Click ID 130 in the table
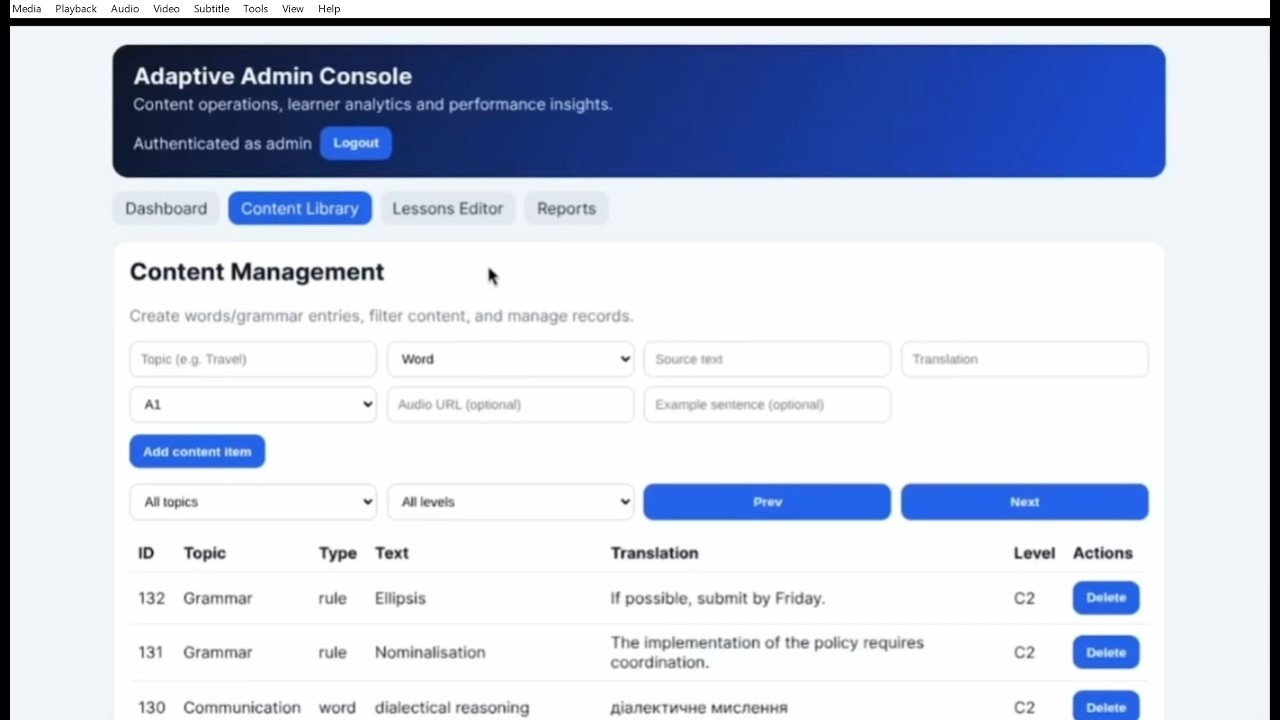 [151, 707]
